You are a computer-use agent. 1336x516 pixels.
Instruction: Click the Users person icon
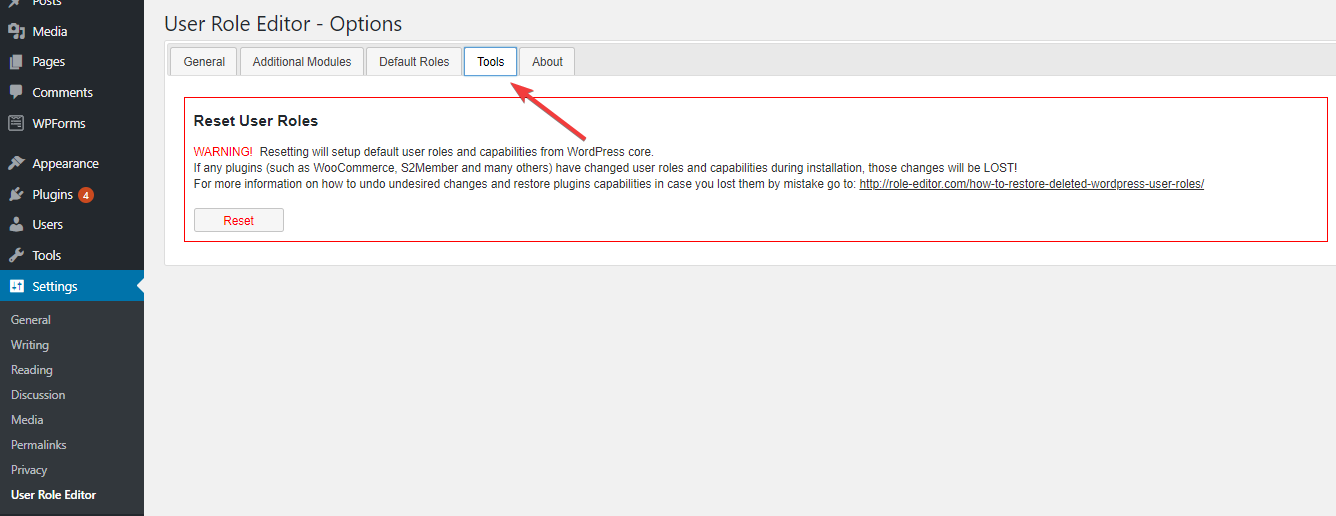(16, 225)
